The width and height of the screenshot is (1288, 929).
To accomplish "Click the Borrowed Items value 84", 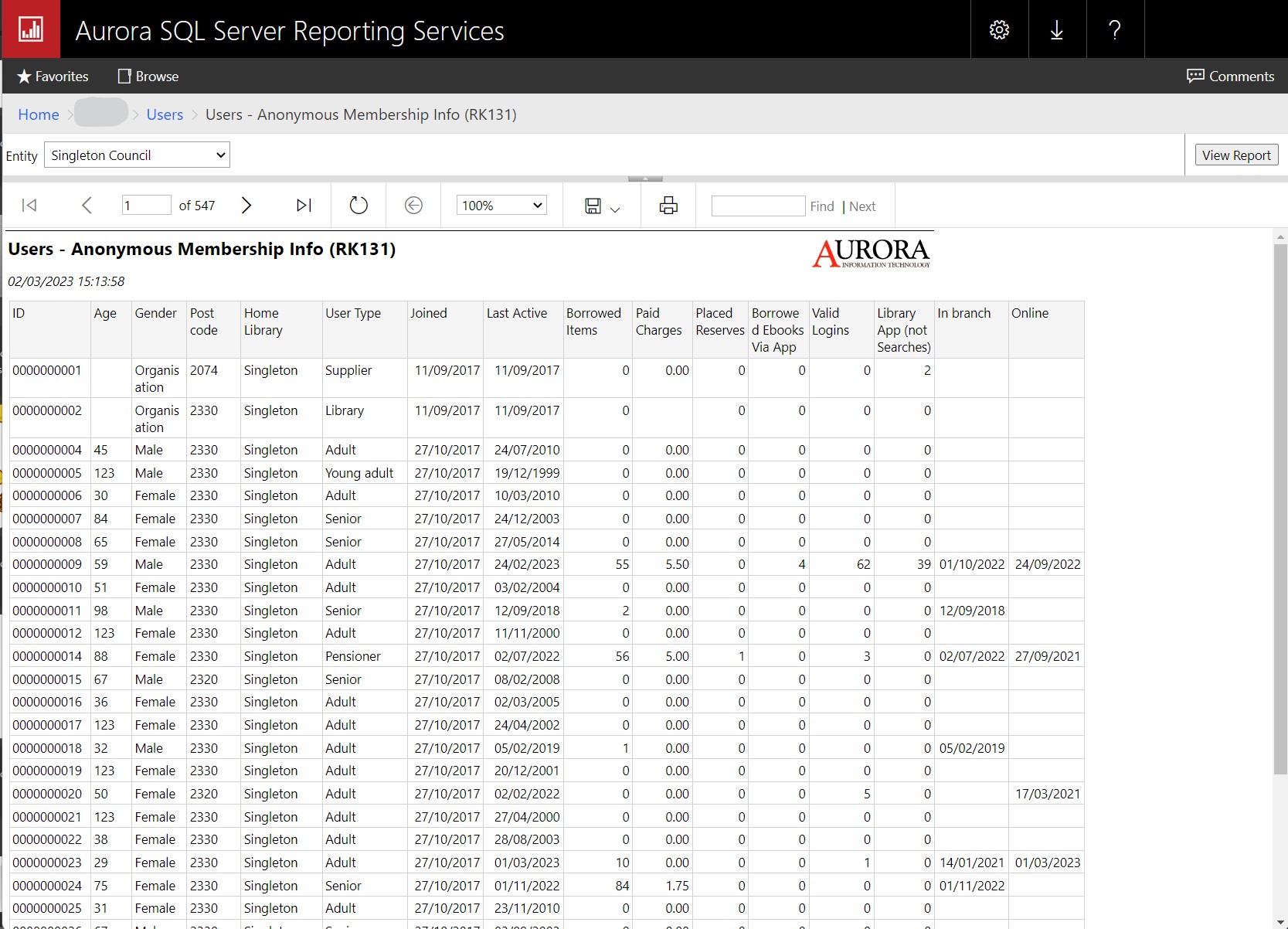I will [x=622, y=886].
